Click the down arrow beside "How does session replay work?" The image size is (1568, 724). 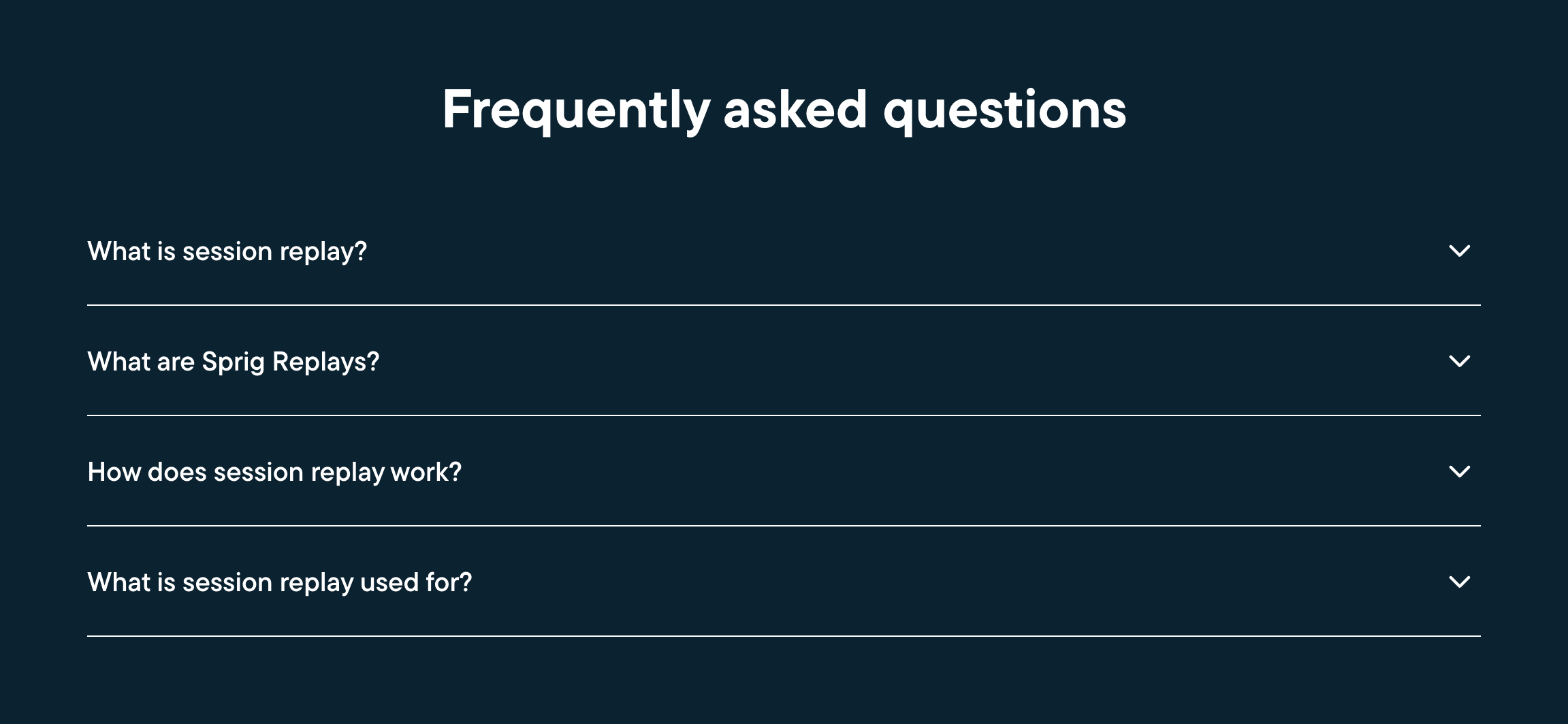coord(1459,472)
